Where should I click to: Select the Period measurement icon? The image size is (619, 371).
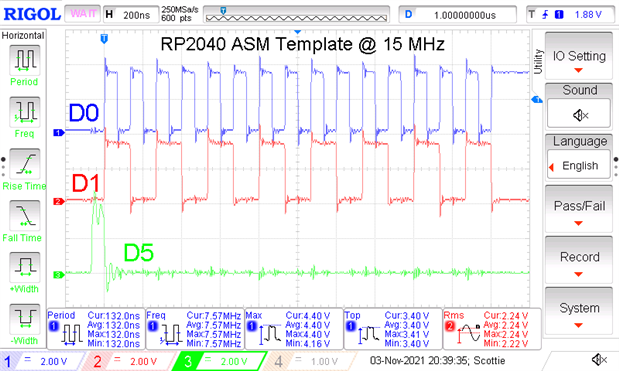click(x=24, y=60)
